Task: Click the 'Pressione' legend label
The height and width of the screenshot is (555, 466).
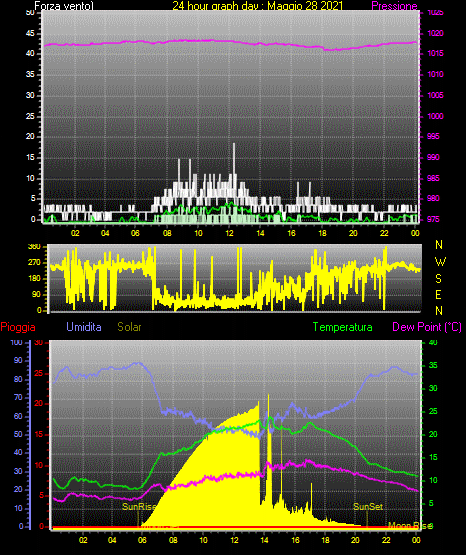Action: [394, 6]
